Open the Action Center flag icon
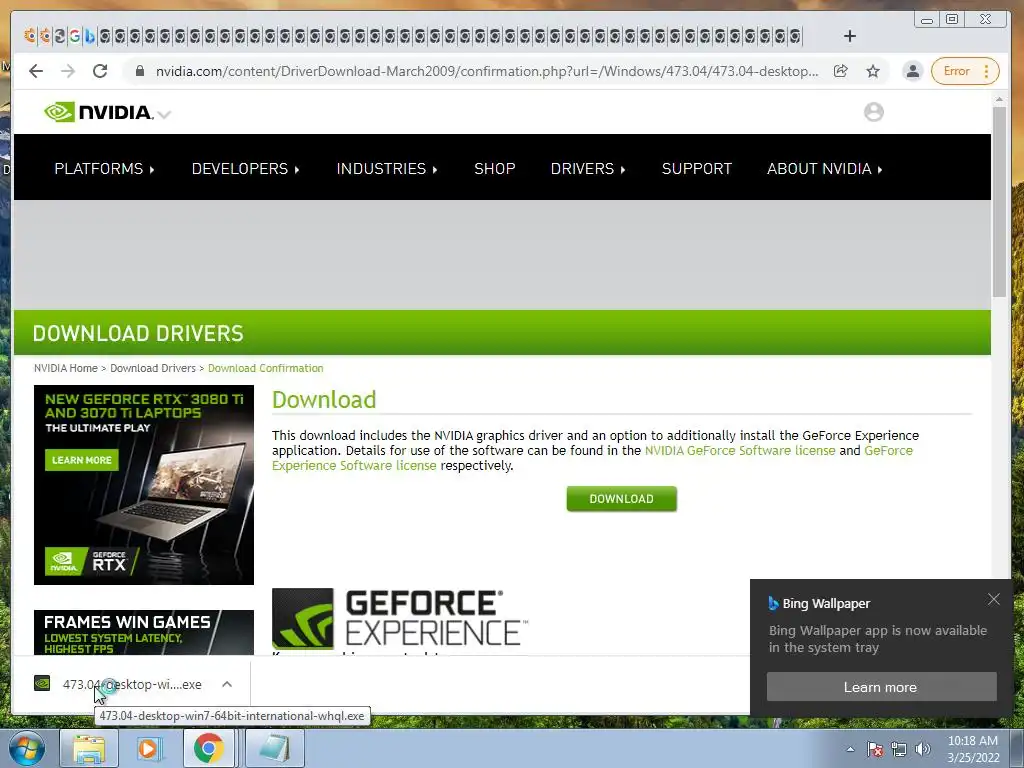Image resolution: width=1024 pixels, height=768 pixels. pos(875,749)
